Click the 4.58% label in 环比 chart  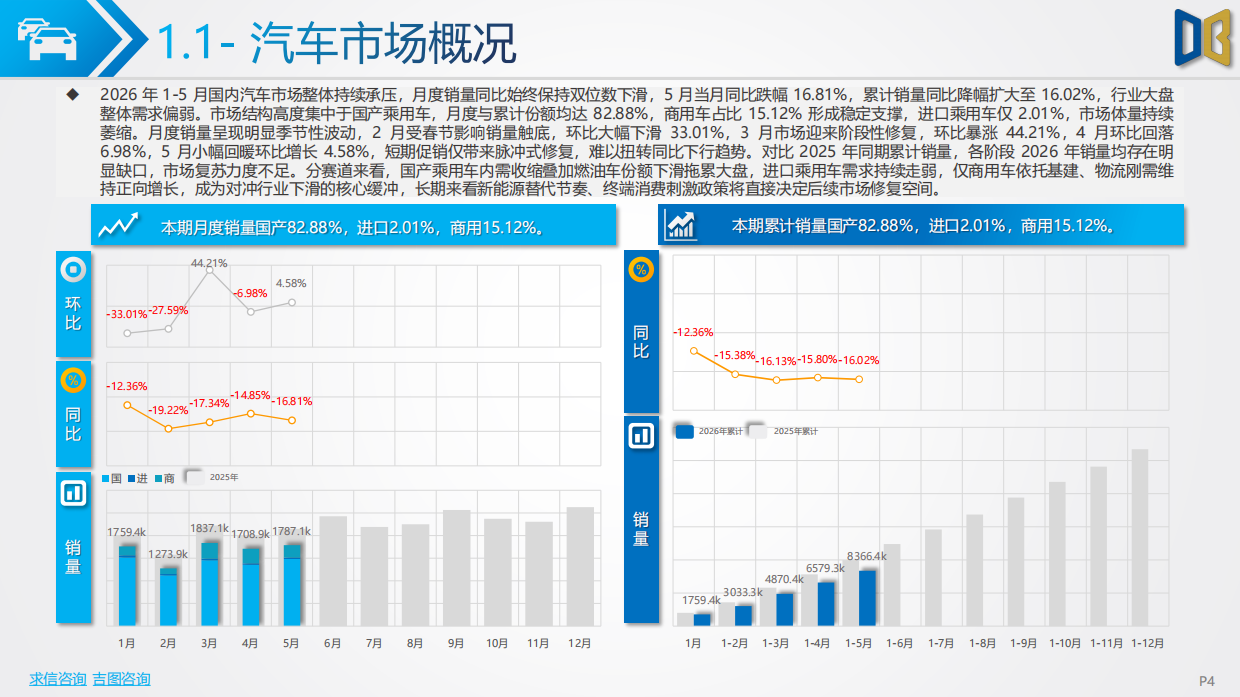pos(291,283)
